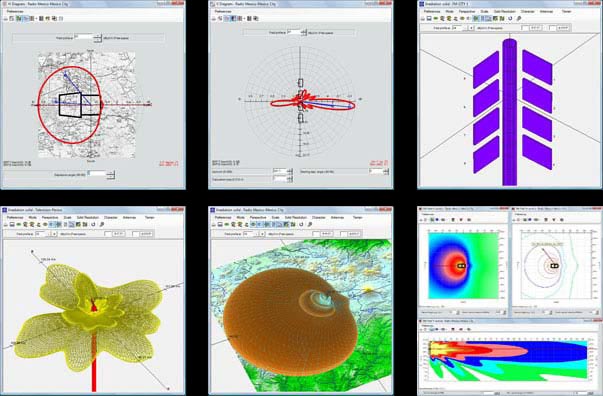Click print icon in top-left H Diagram window
The width and height of the screenshot is (603, 396).
tap(6, 18)
